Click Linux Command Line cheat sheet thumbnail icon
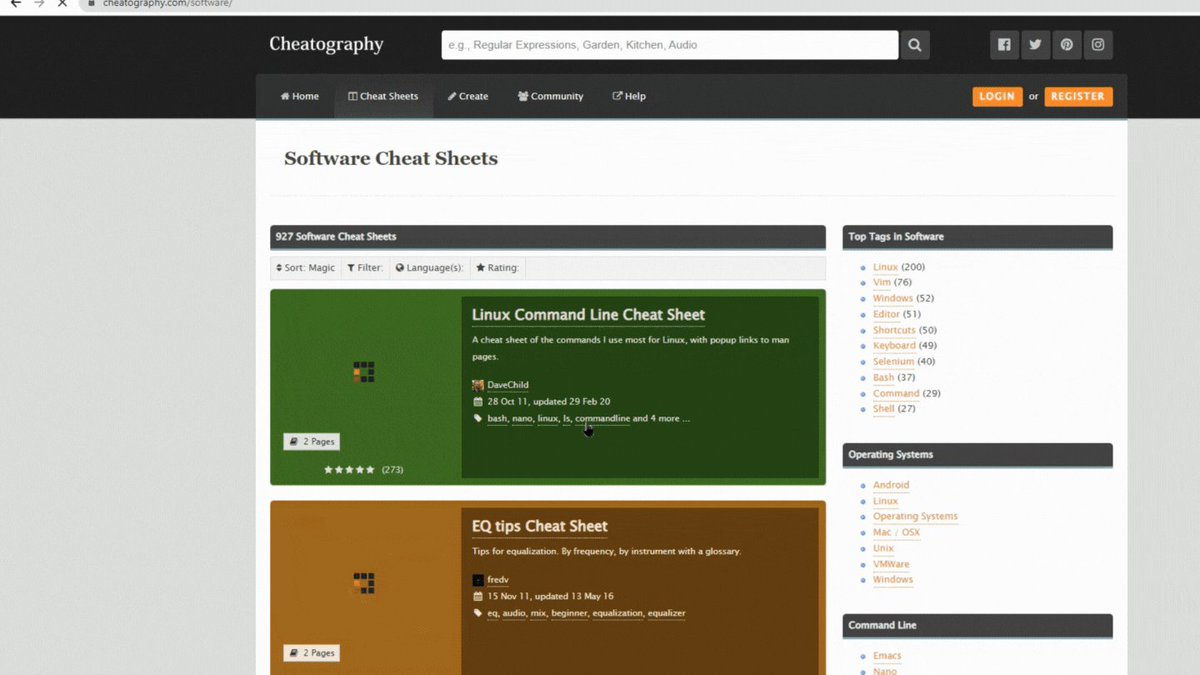This screenshot has width=1200, height=675. 364,372
